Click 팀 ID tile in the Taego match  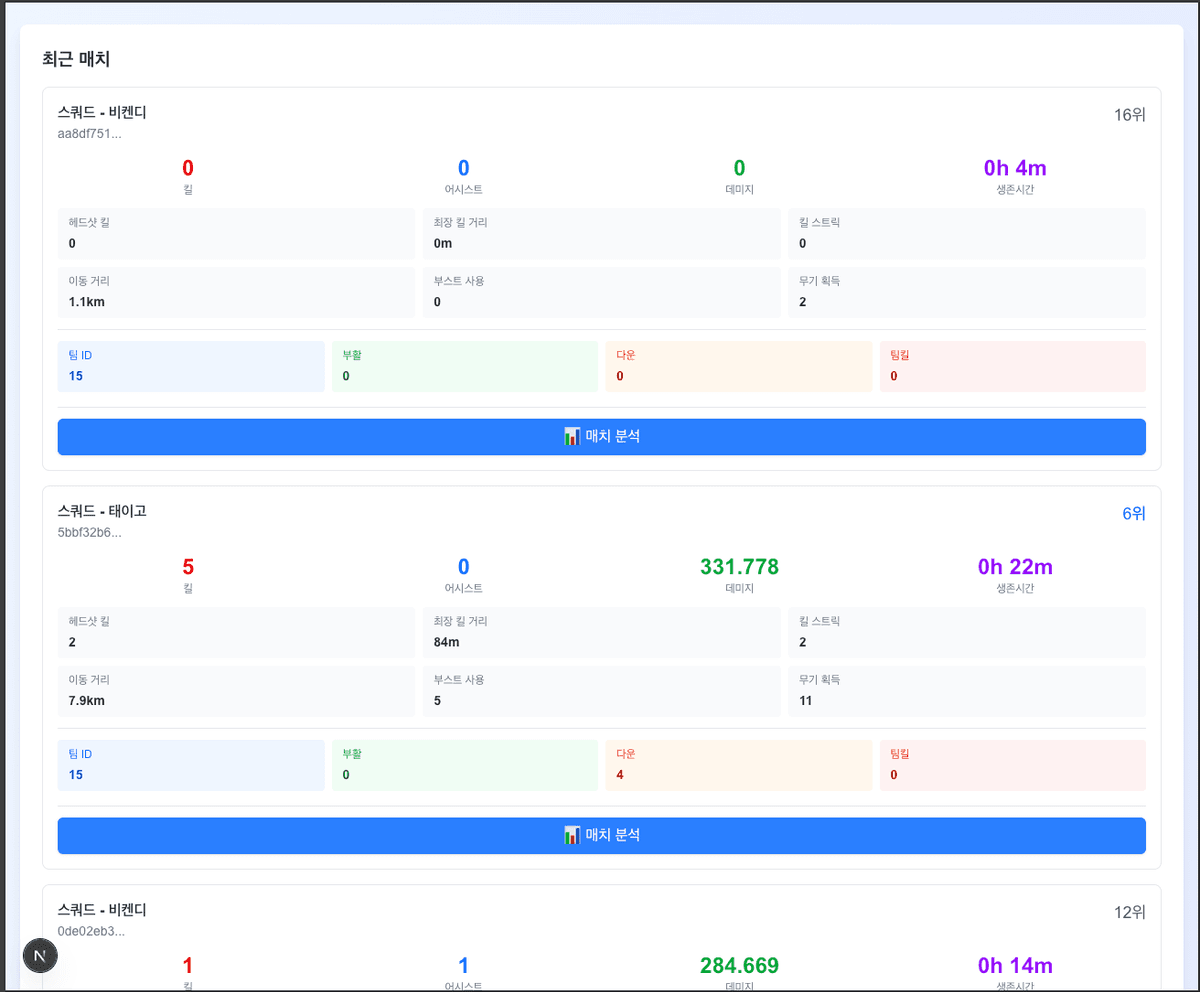coord(191,765)
